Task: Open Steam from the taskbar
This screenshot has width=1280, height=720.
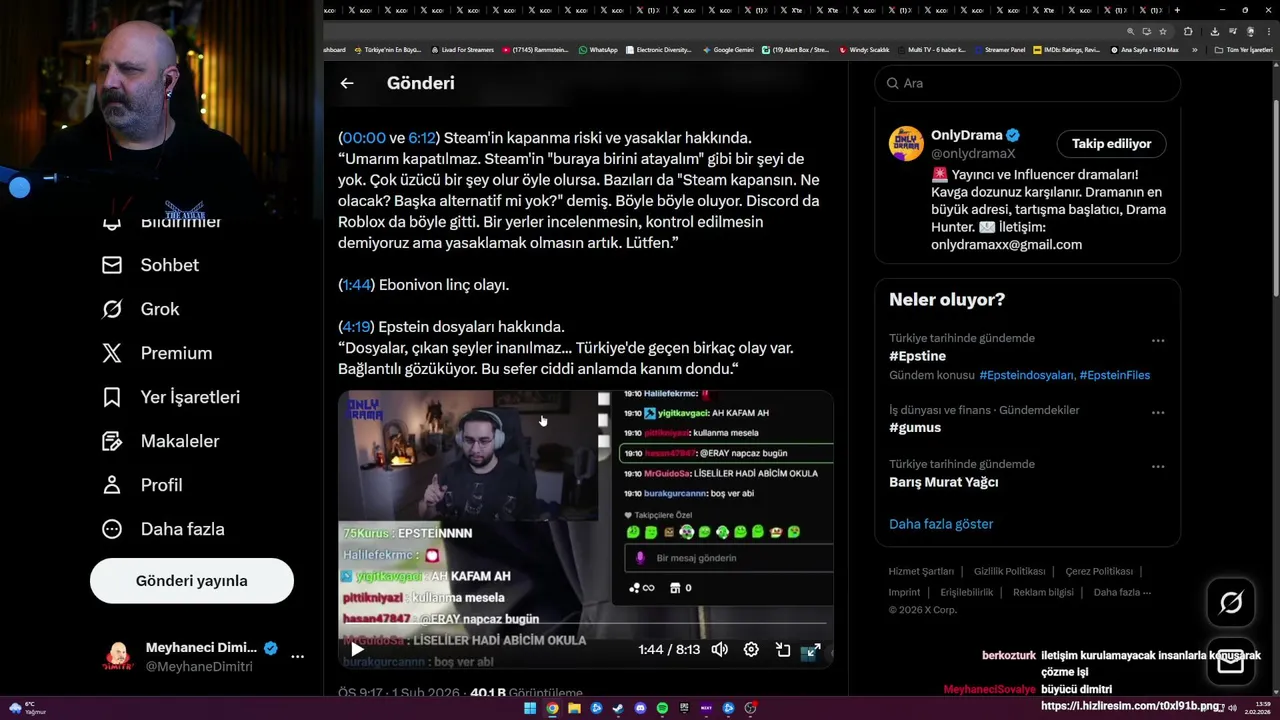Action: [618, 708]
